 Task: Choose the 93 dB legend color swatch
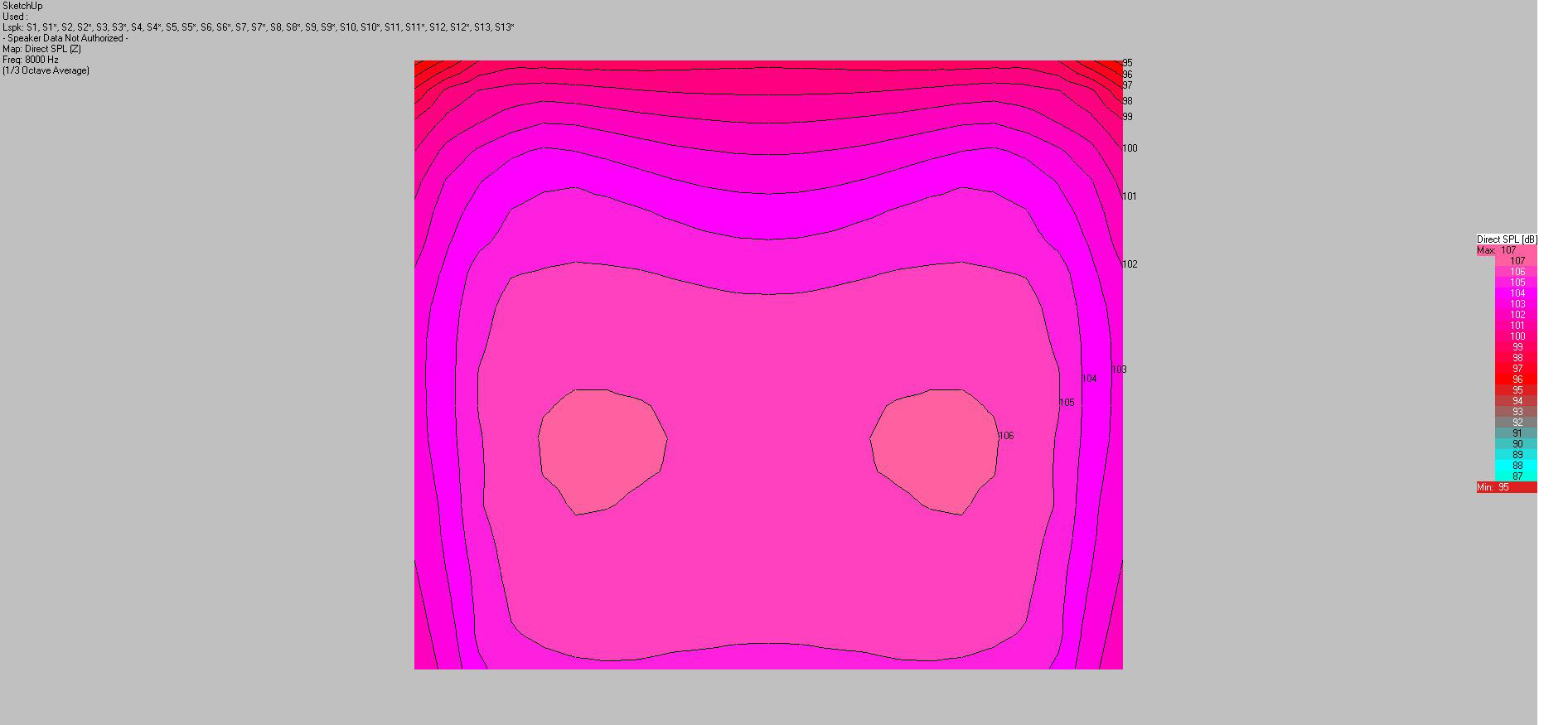pyautogui.click(x=1517, y=411)
